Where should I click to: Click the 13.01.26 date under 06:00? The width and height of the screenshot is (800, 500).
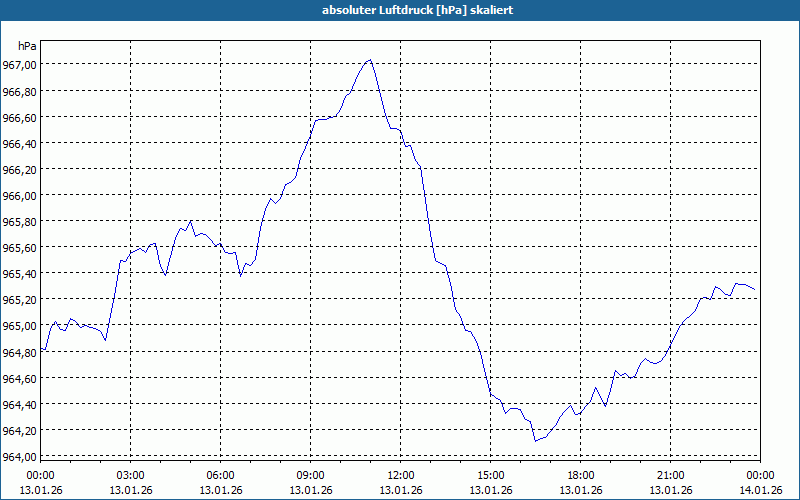pyautogui.click(x=220, y=490)
